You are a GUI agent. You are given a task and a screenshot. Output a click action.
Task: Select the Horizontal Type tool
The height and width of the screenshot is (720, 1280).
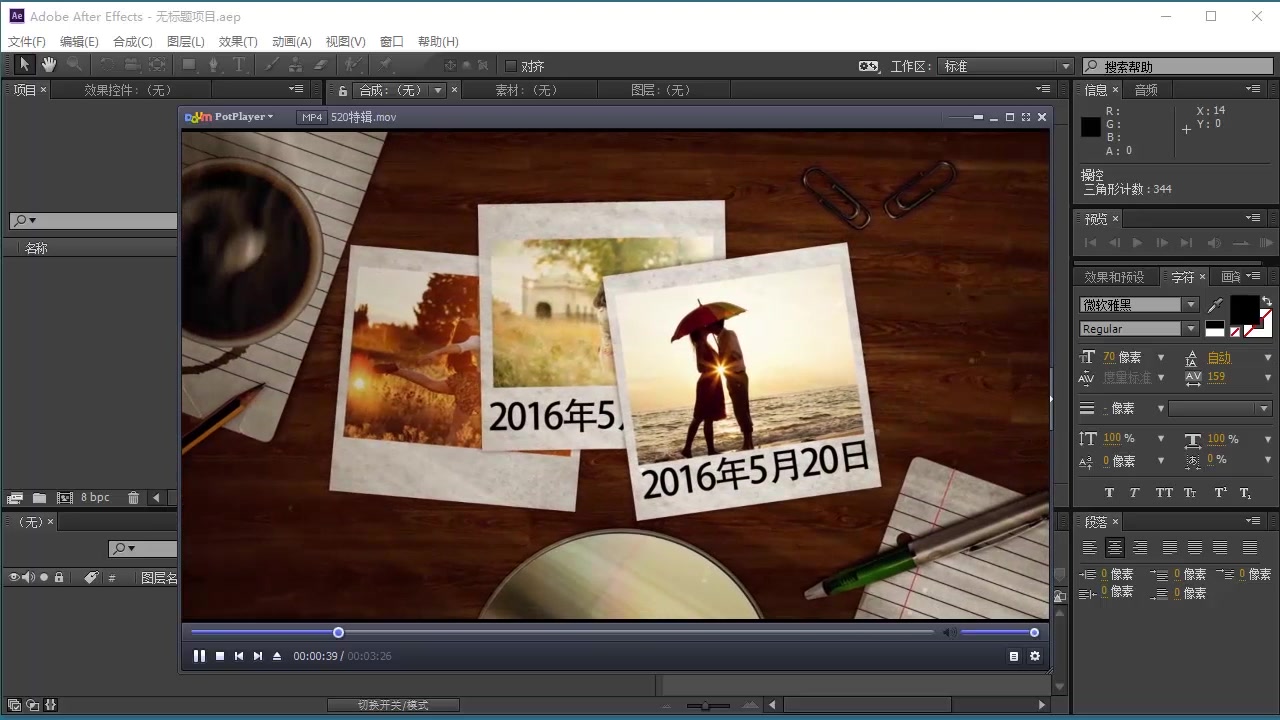(239, 65)
